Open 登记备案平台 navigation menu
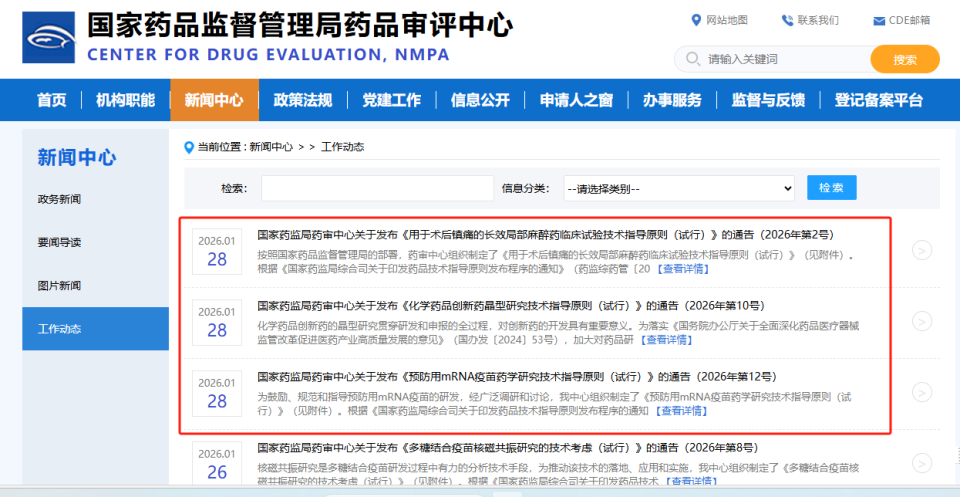The width and height of the screenshot is (960, 497). (x=879, y=100)
